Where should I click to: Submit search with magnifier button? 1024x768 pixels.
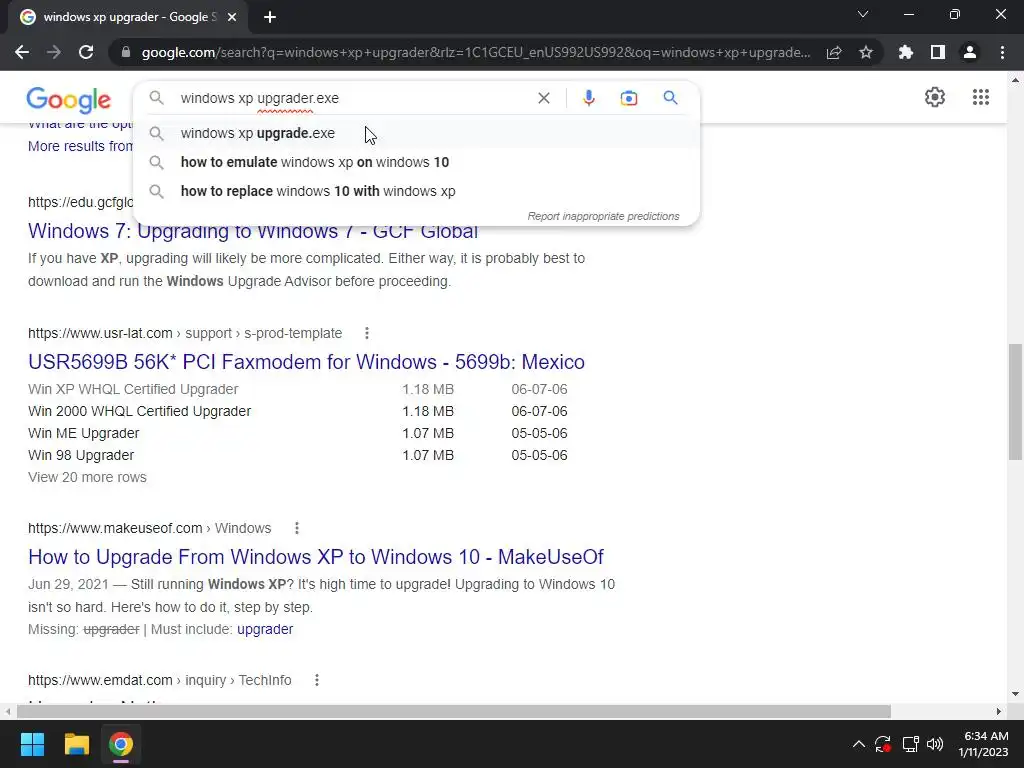coord(670,98)
